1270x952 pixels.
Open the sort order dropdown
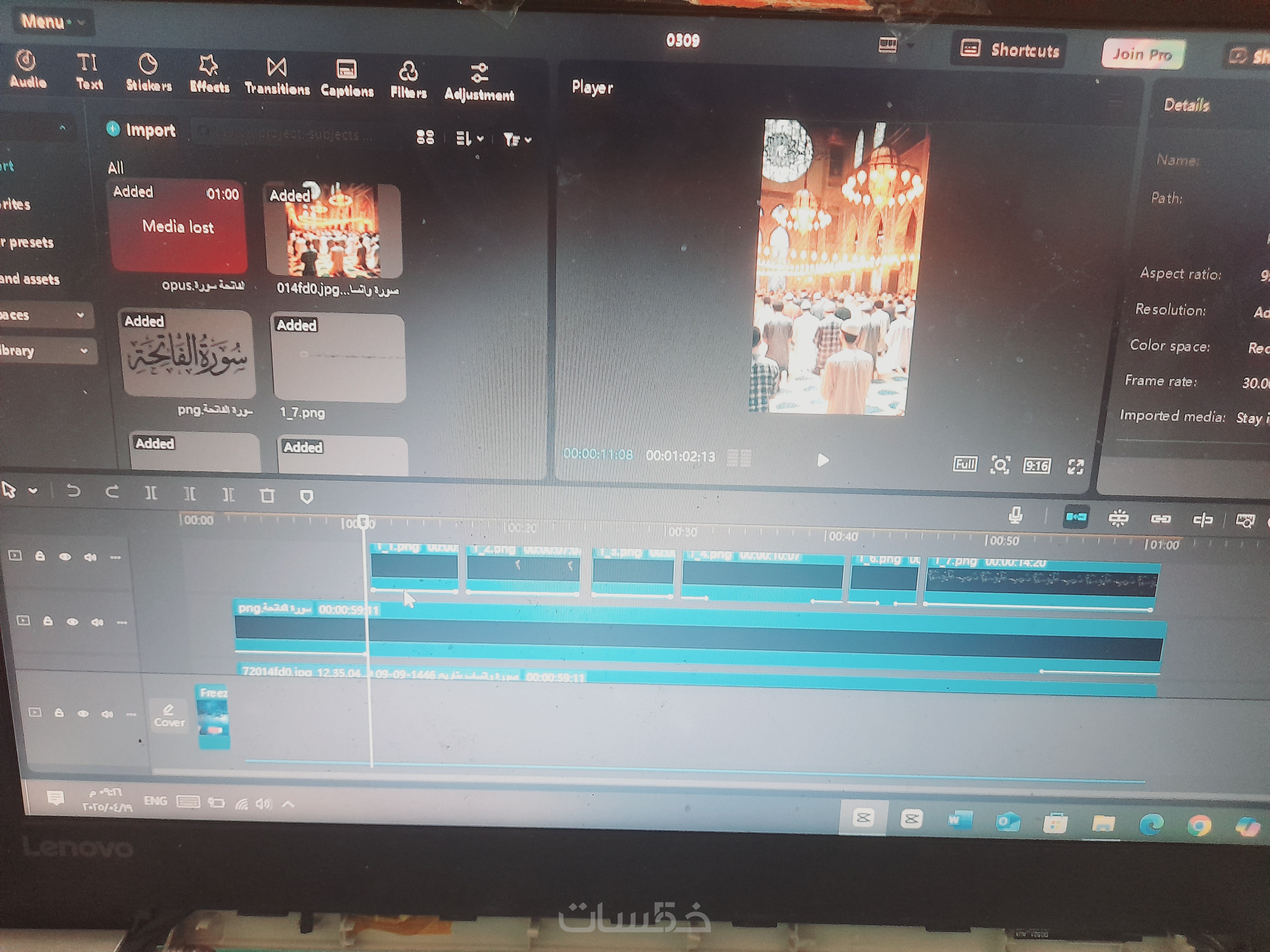[x=470, y=138]
